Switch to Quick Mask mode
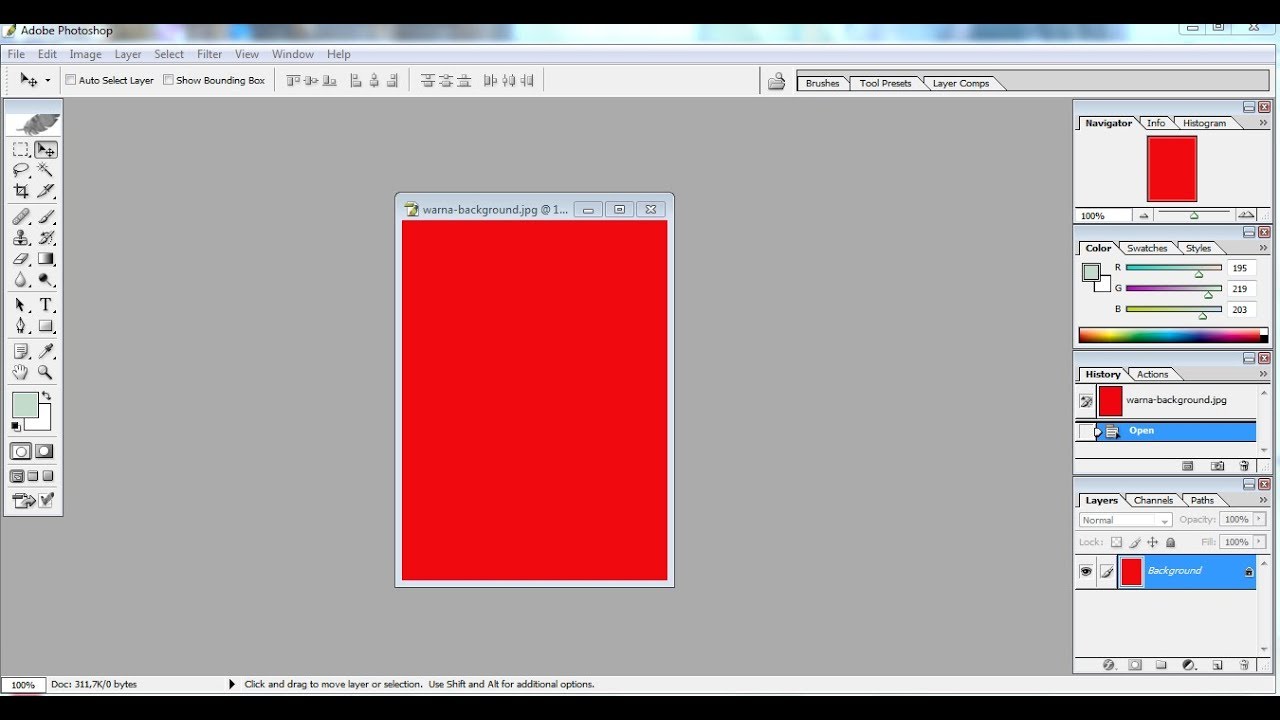 click(45, 452)
